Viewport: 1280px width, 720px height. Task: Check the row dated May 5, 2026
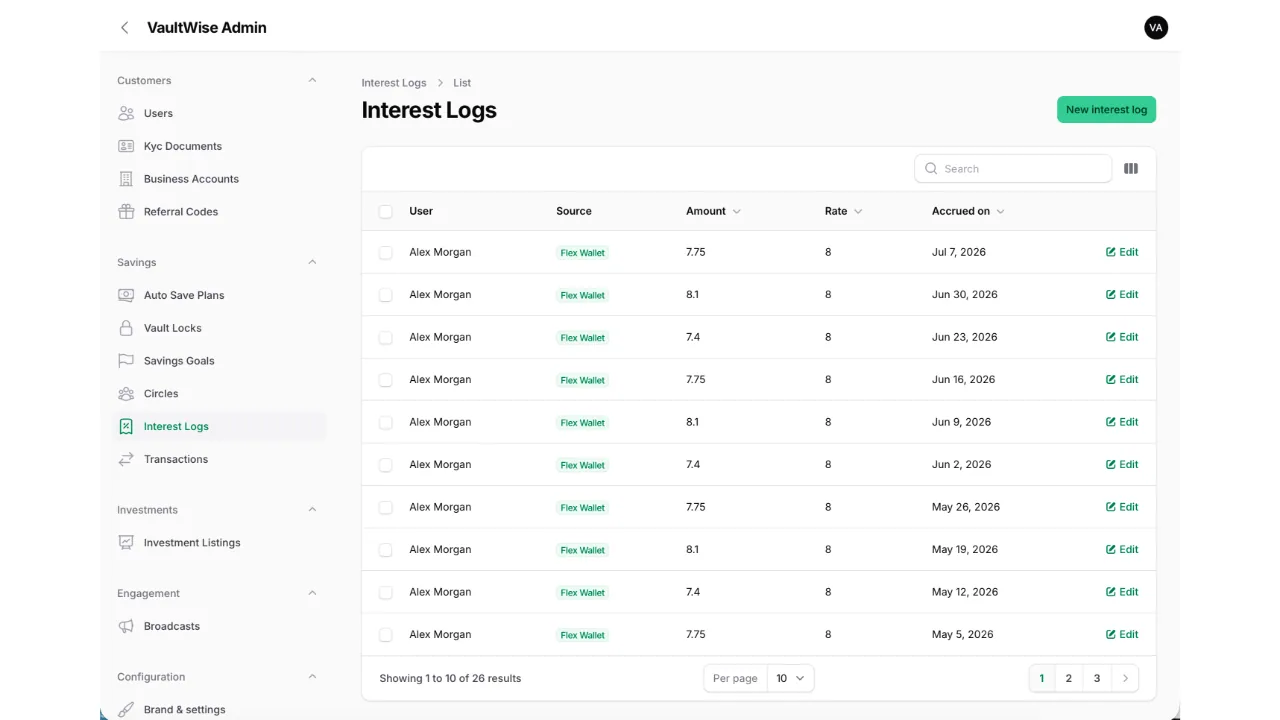click(x=386, y=635)
